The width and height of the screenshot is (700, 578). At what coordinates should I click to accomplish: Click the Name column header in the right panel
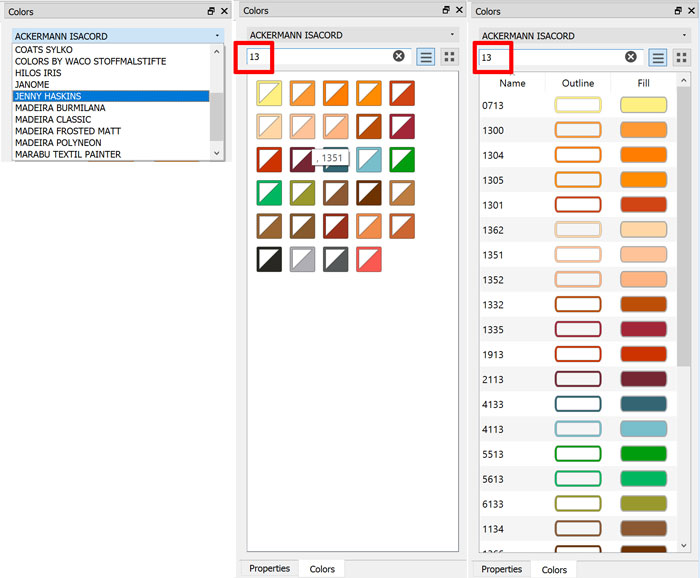[x=511, y=83]
